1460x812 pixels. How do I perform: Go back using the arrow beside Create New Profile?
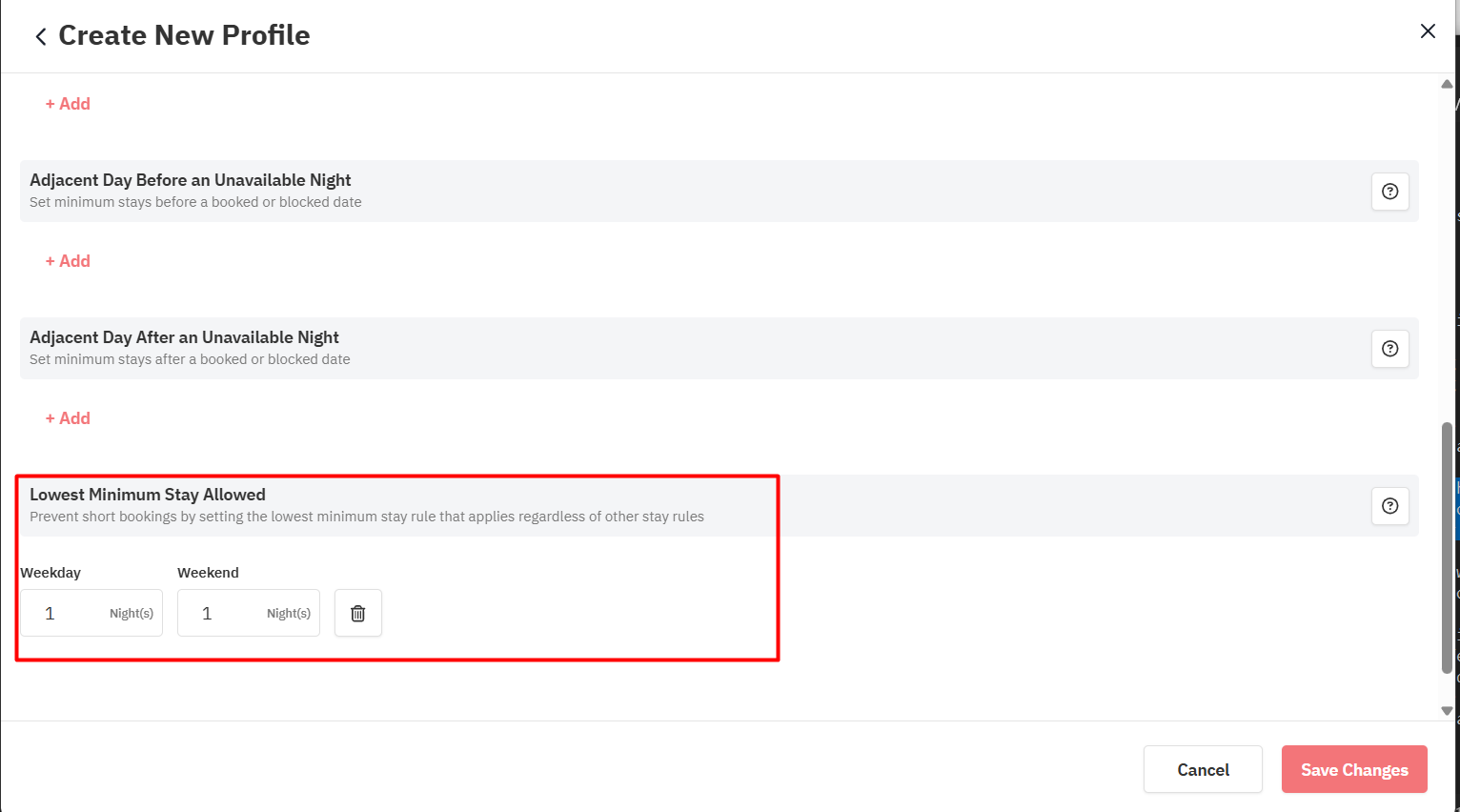tap(41, 36)
